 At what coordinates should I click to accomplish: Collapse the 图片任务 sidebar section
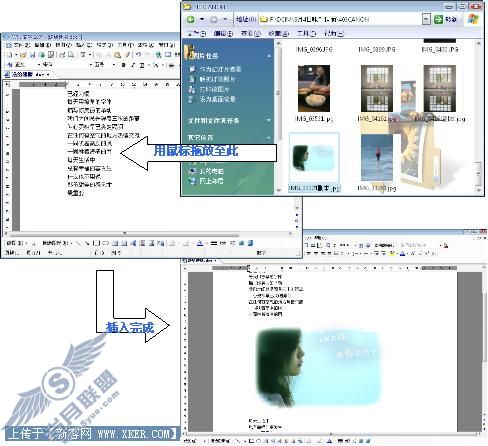pos(269,56)
